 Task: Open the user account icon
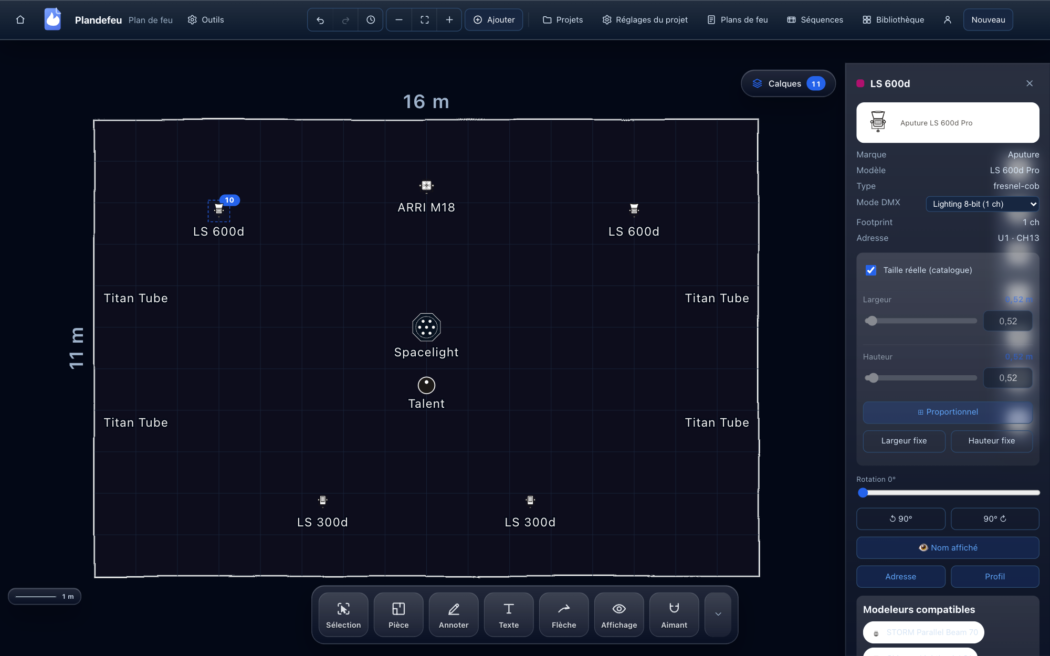[x=947, y=20]
